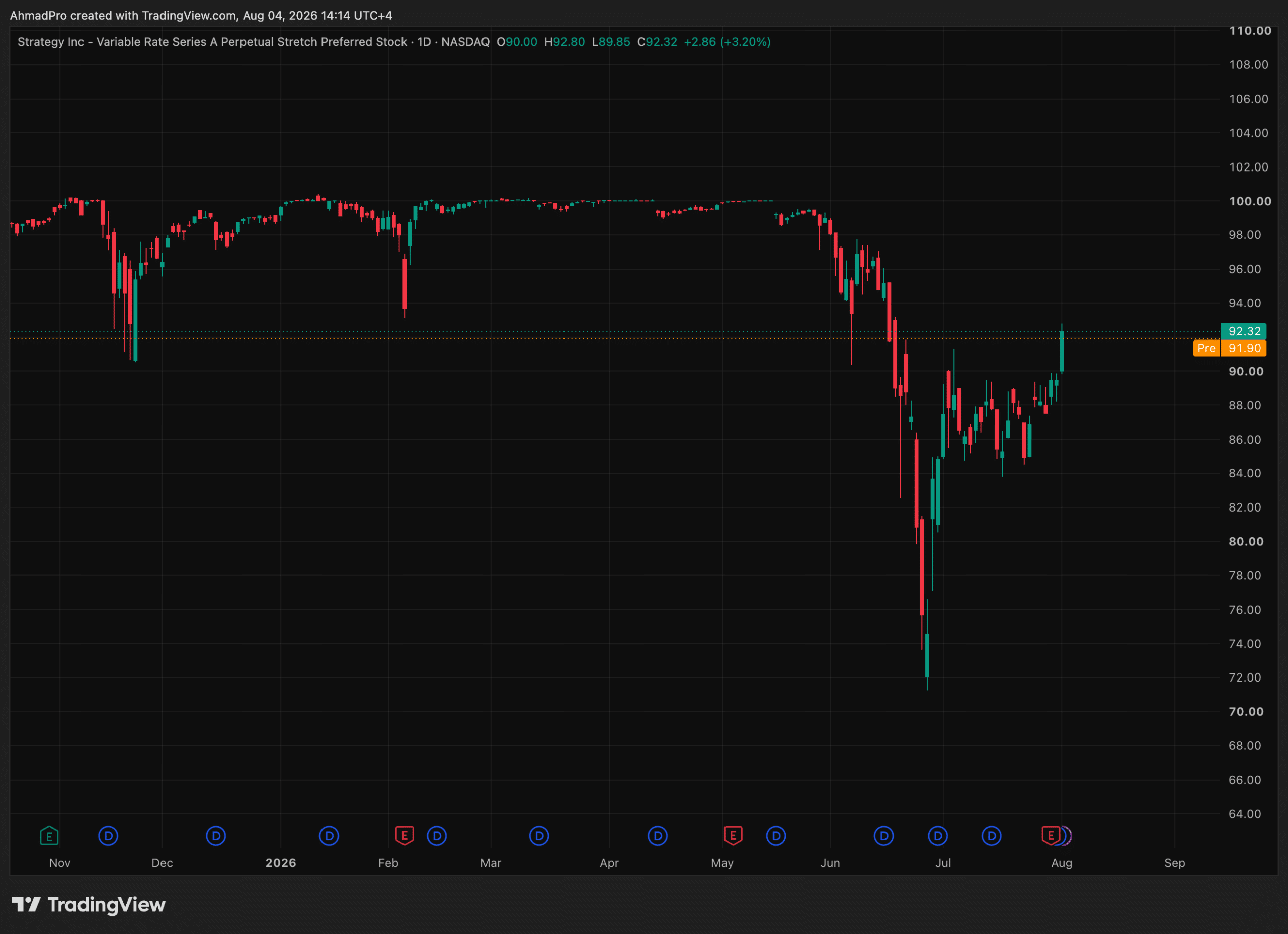Select the dividend D marker between Jul and Aug
The height and width of the screenshot is (934, 1288).
[992, 836]
